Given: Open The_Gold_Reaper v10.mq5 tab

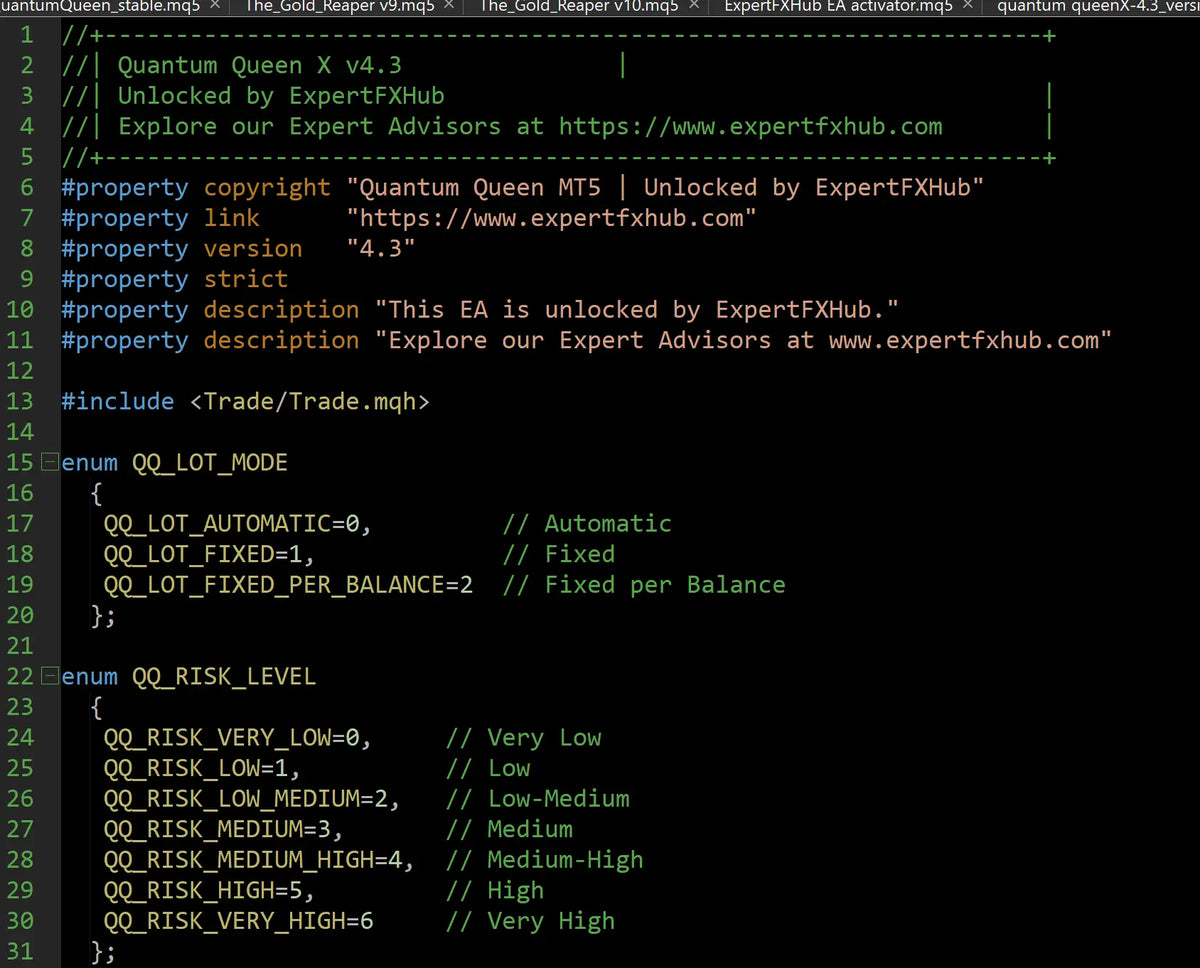Looking at the screenshot, I should 580,6.
